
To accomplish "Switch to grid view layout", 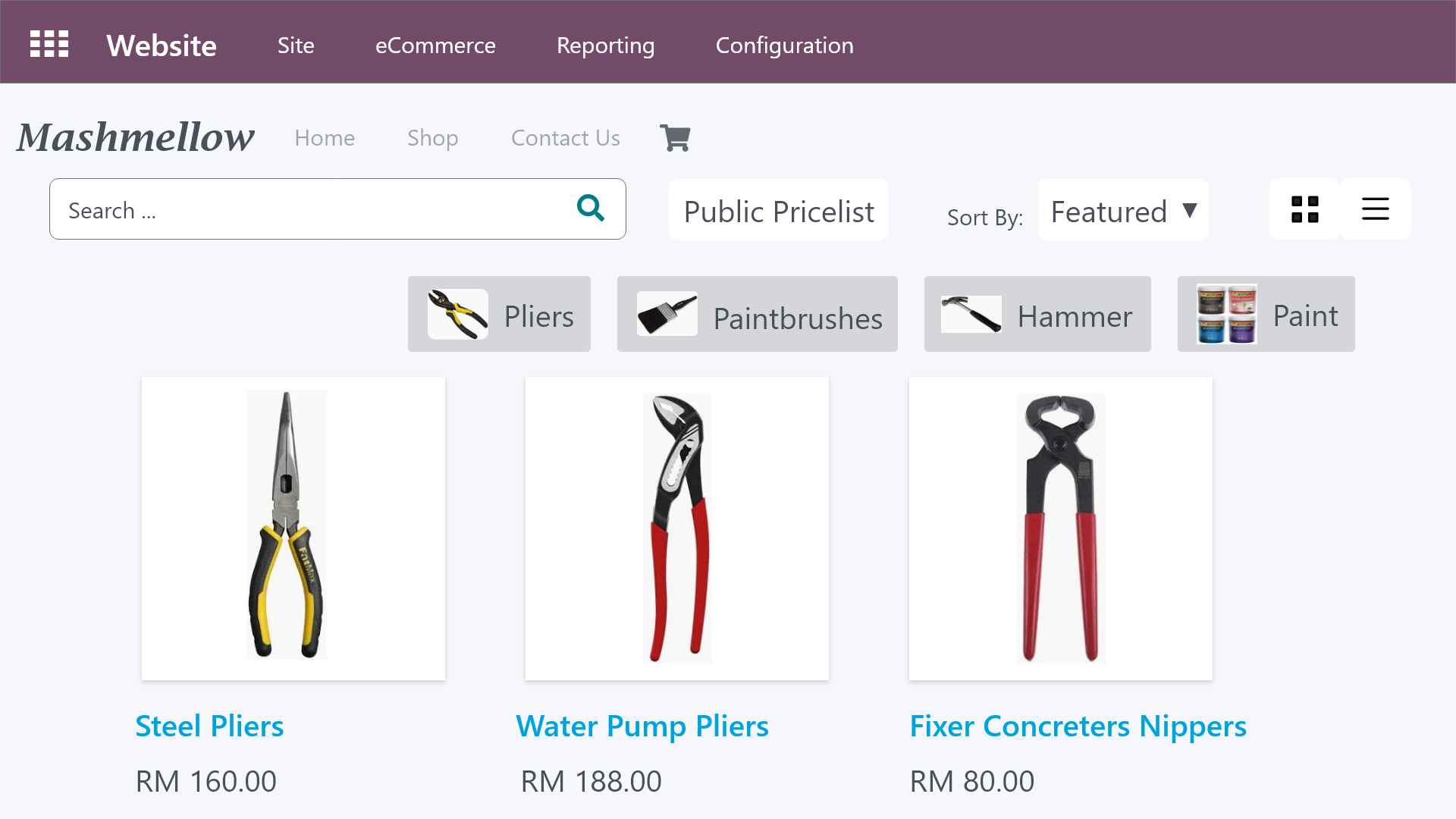I will click(x=1304, y=209).
